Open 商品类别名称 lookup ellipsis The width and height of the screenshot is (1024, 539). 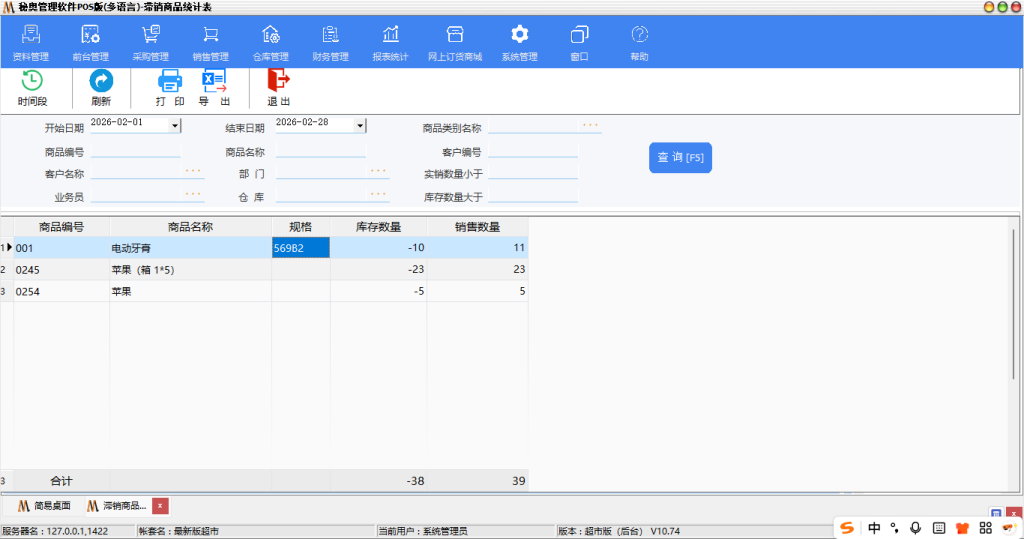(590, 126)
